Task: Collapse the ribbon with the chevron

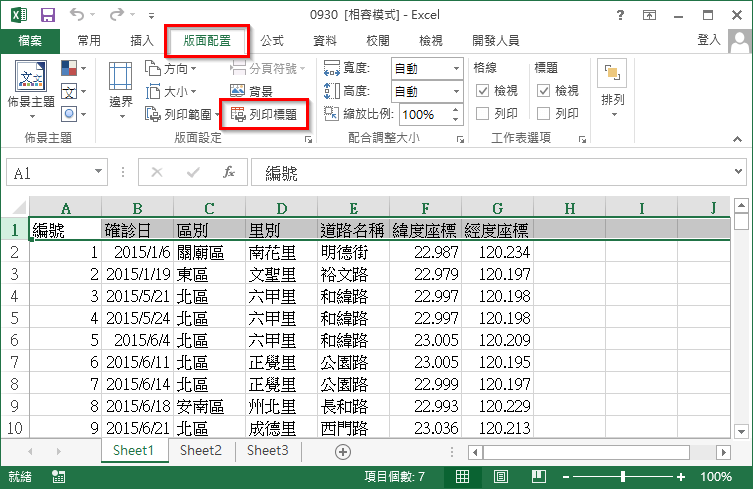Action: 737,139
